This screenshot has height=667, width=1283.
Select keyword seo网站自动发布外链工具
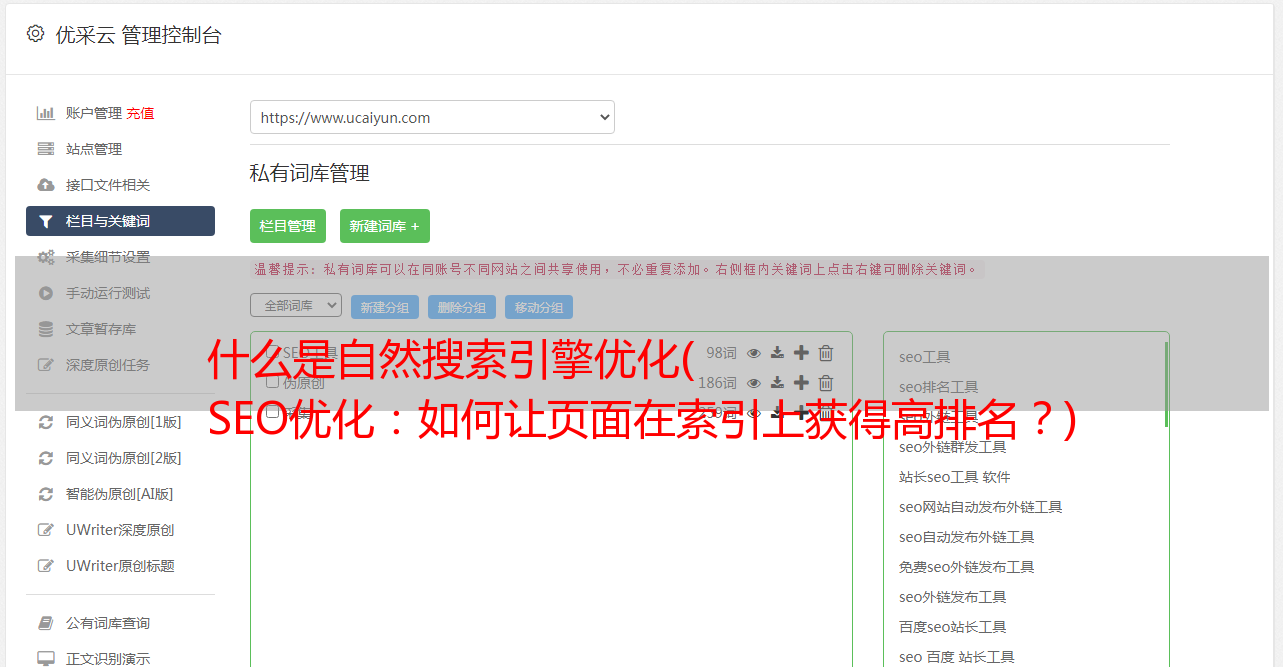(981, 507)
